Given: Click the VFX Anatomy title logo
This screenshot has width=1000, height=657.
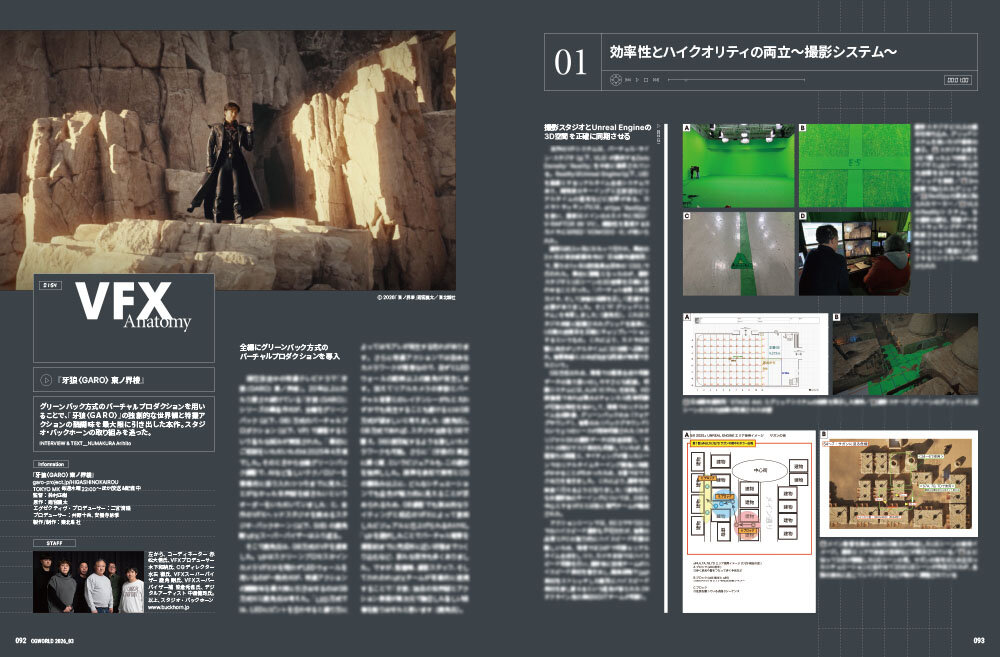Looking at the screenshot, I should click(123, 307).
